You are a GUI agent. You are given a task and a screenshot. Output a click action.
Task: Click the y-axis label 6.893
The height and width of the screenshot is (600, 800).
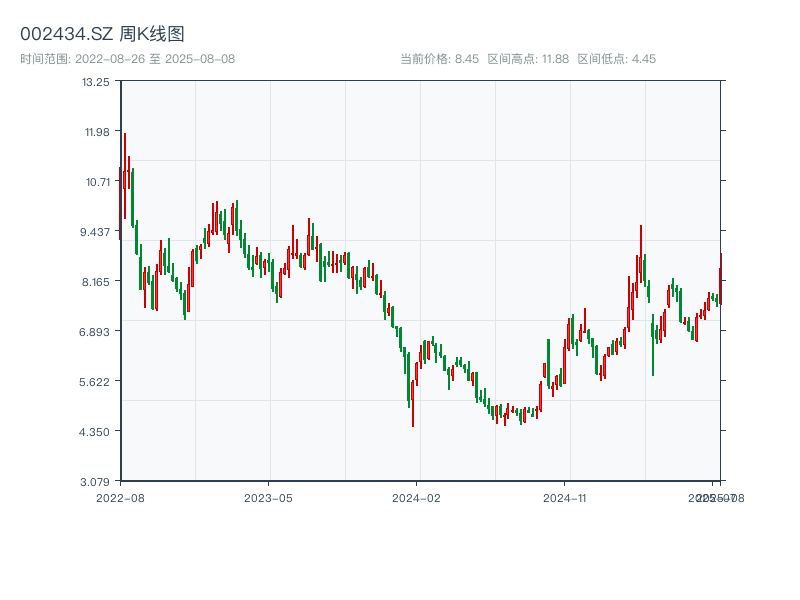click(x=94, y=332)
